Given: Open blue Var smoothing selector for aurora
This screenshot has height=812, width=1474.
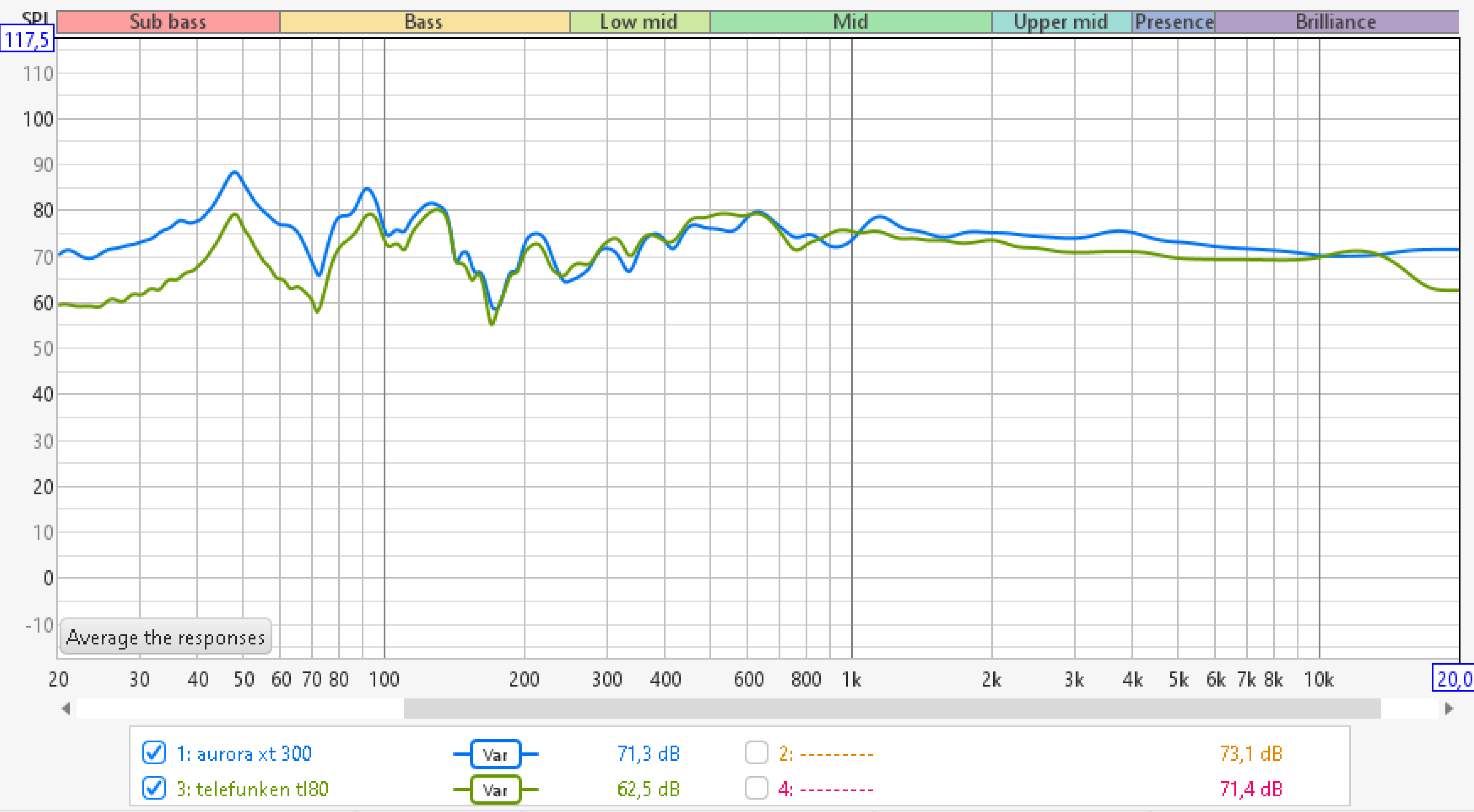Looking at the screenshot, I should point(495,754).
